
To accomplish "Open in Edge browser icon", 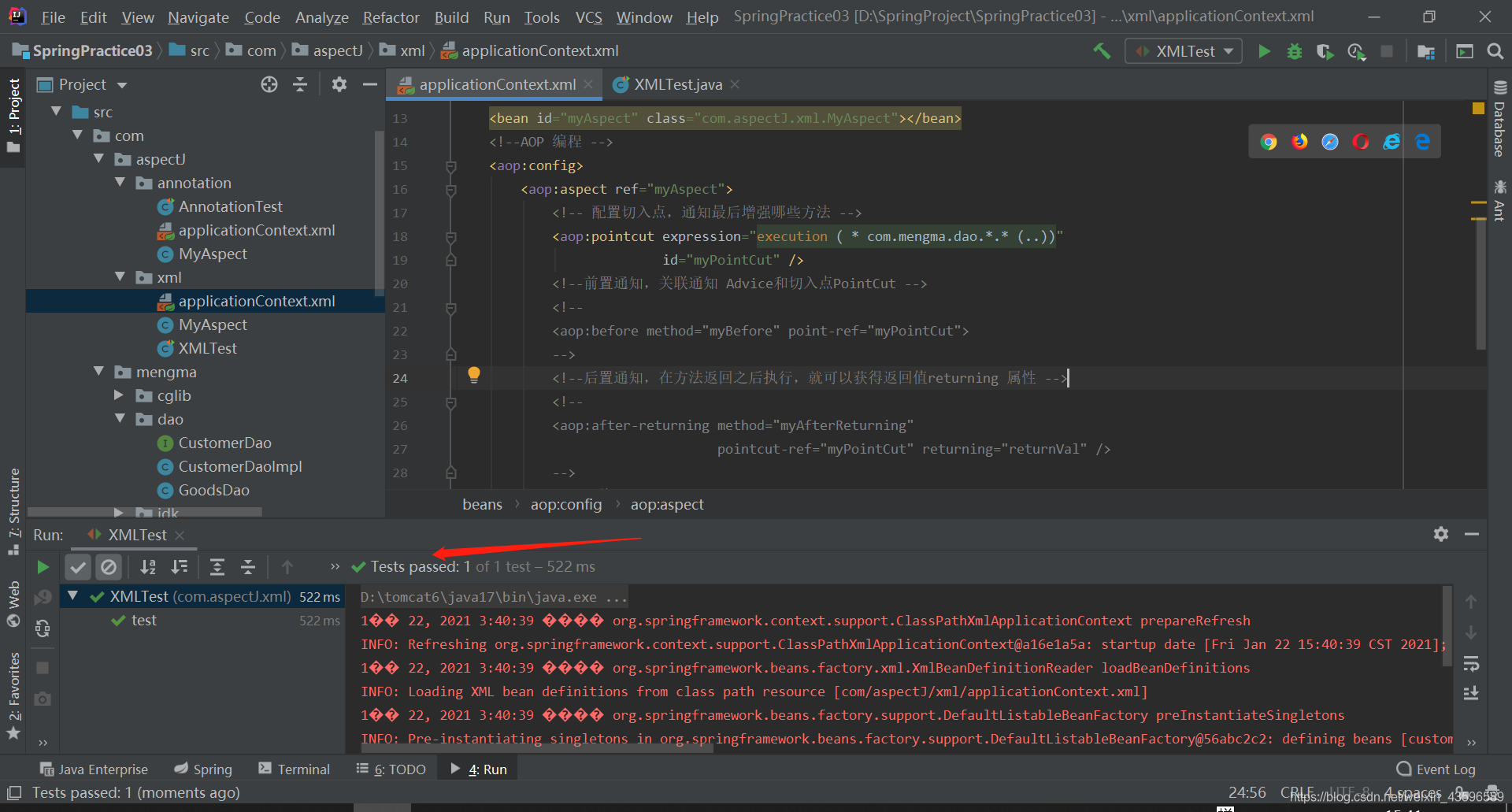I will [1422, 142].
